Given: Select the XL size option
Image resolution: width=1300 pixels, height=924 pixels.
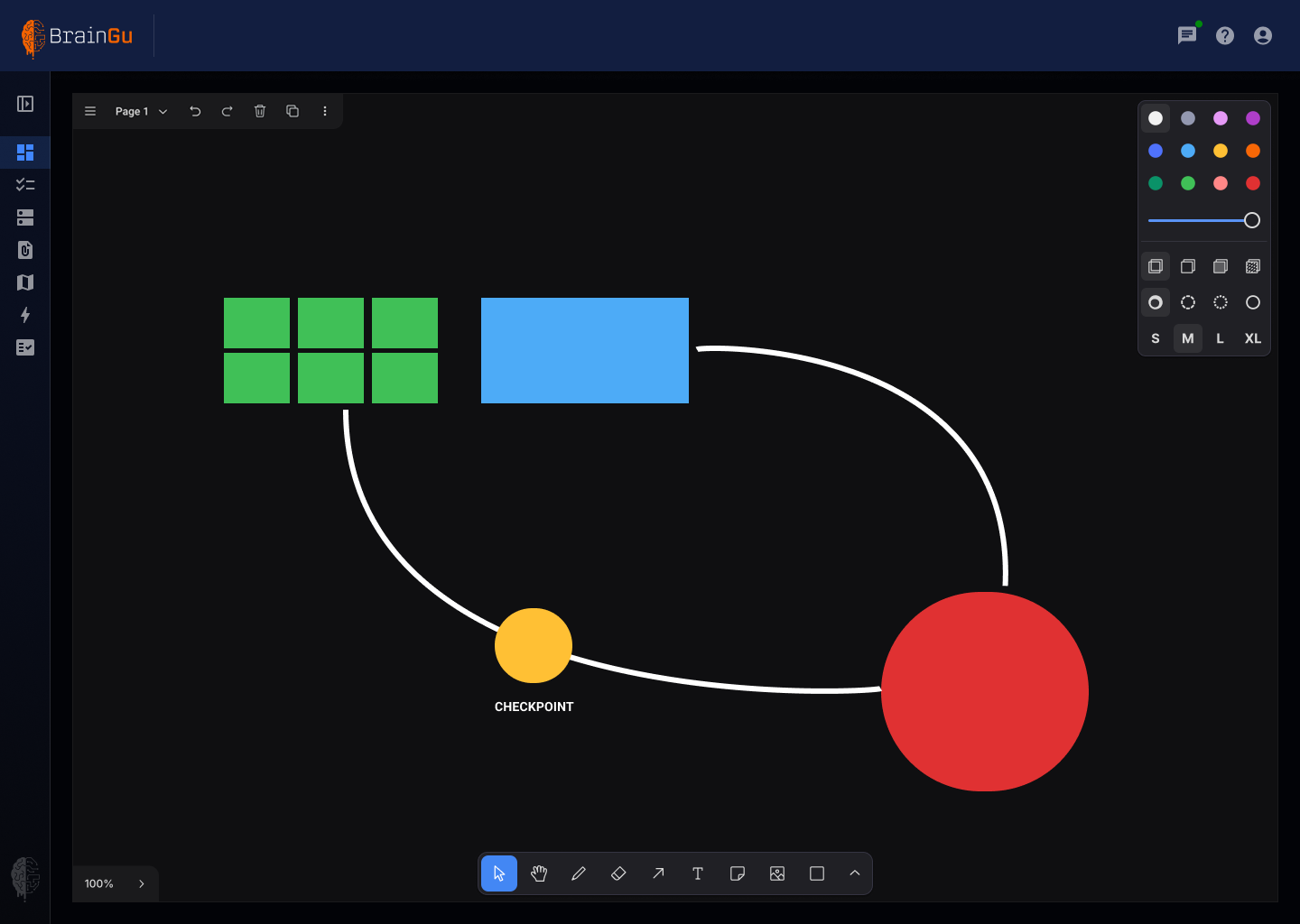Looking at the screenshot, I should (1252, 338).
